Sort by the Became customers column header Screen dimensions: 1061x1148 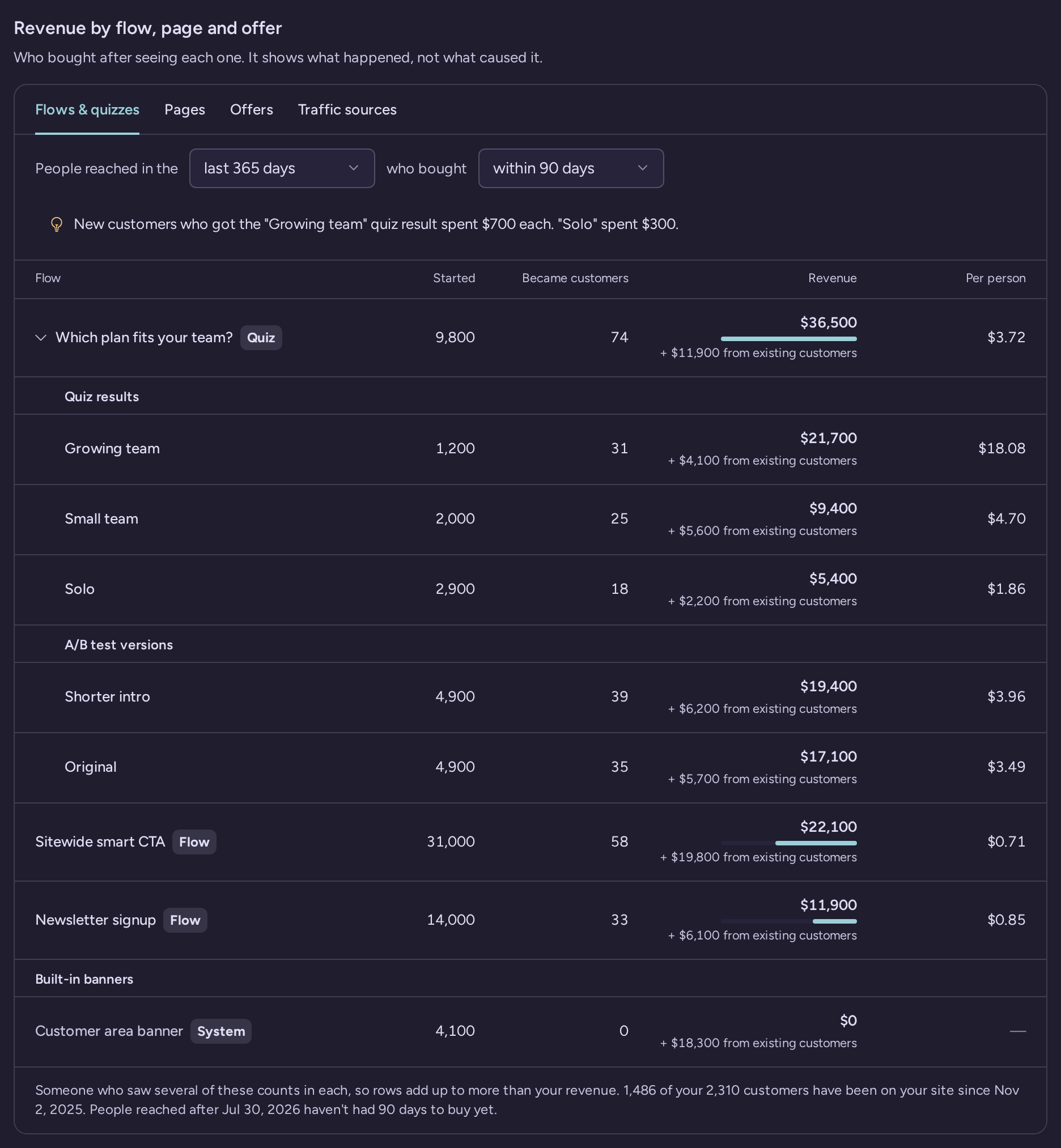tap(575, 278)
